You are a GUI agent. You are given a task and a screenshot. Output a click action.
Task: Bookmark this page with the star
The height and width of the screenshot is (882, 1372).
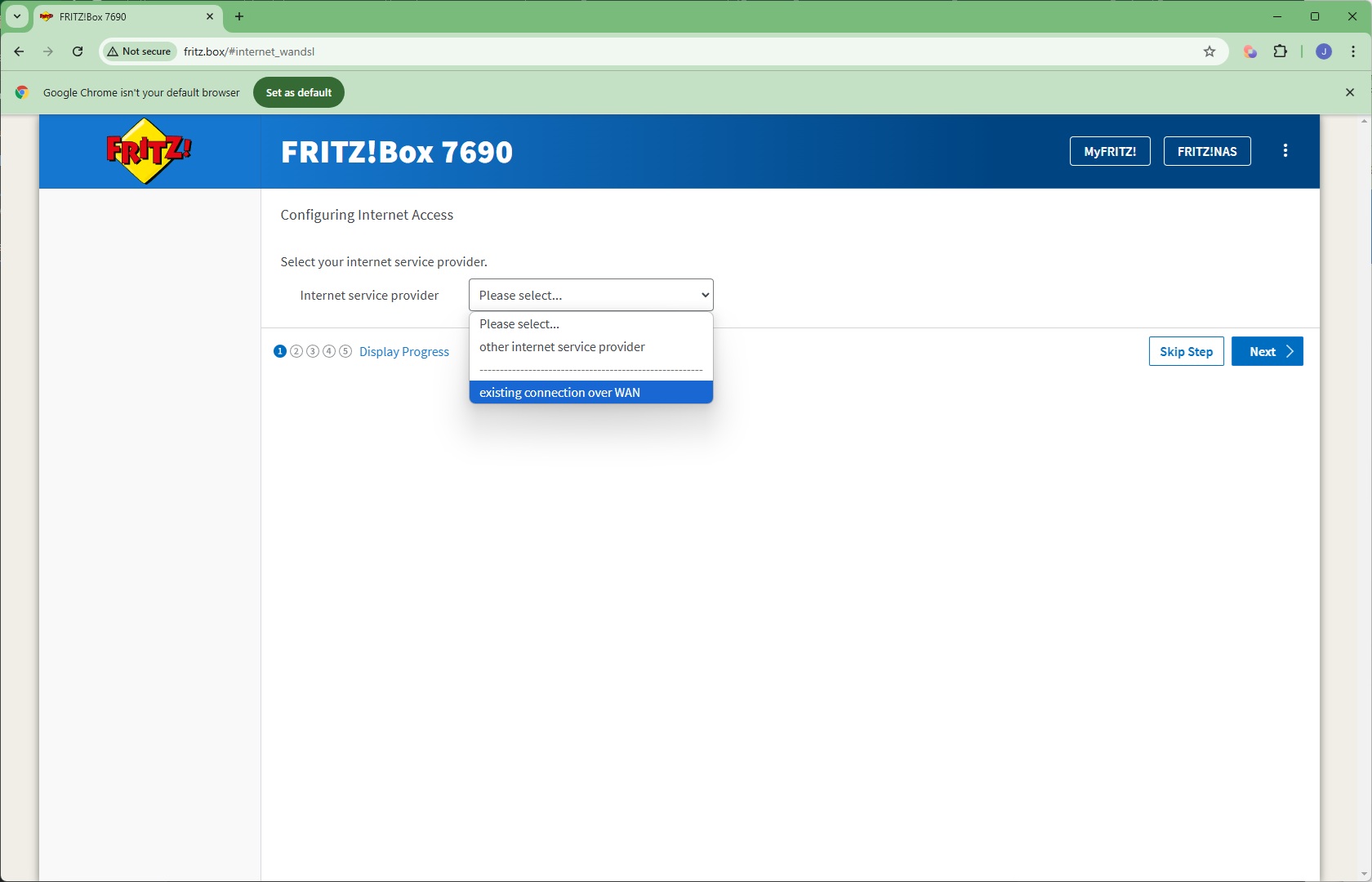point(1209,51)
